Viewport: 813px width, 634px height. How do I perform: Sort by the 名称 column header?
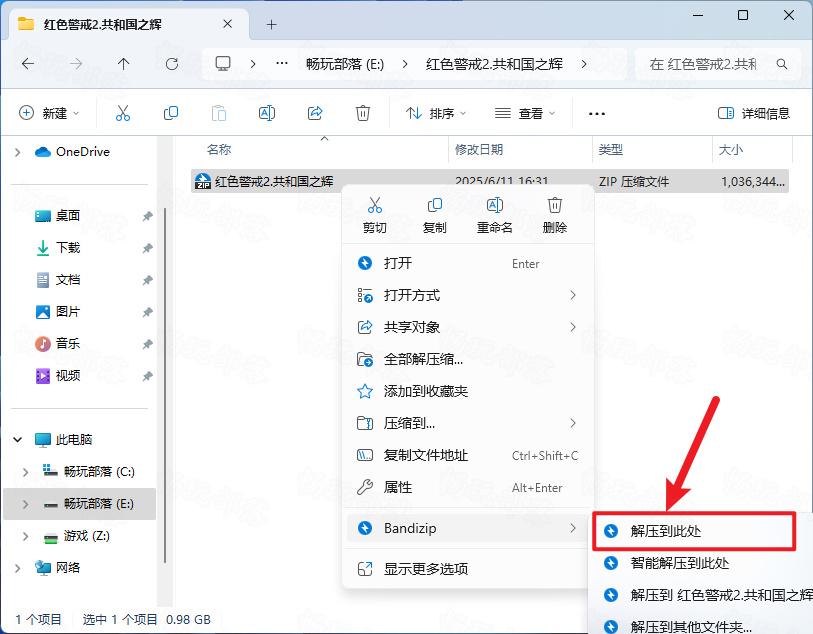tap(218, 150)
